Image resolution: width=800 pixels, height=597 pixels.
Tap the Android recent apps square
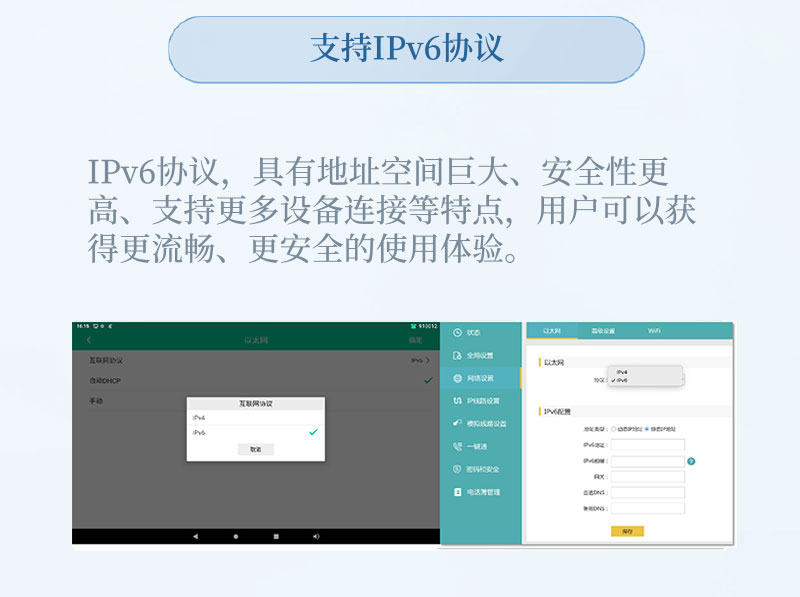pos(276,536)
